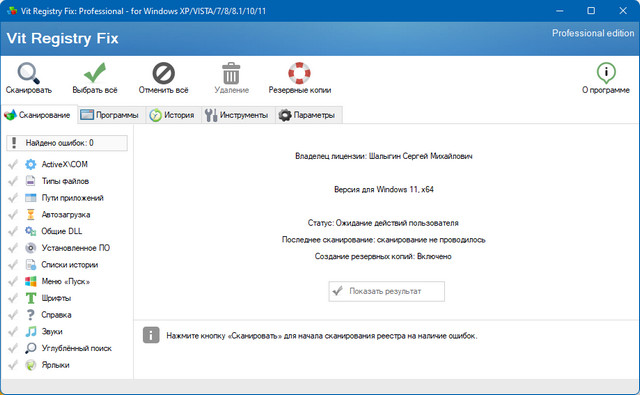Click the Удаление trash can icon
The height and width of the screenshot is (395, 640).
[x=231, y=73]
